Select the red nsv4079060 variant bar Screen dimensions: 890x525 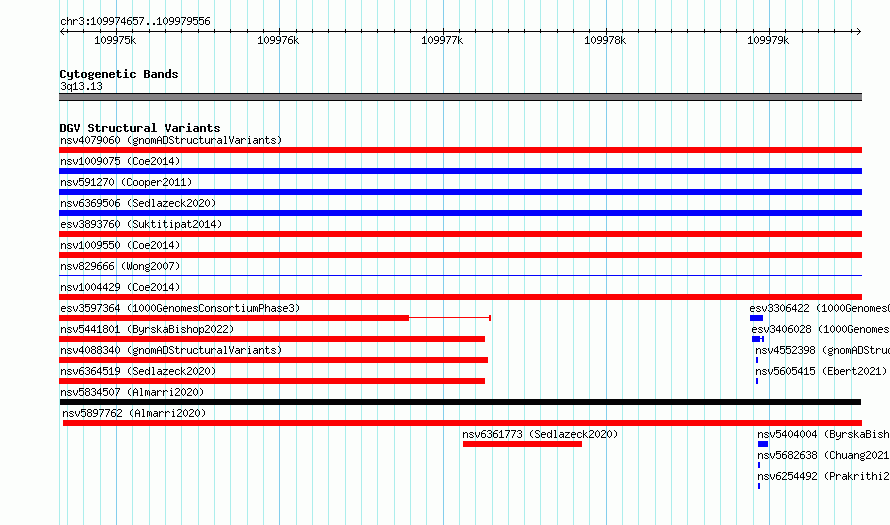coord(460,150)
